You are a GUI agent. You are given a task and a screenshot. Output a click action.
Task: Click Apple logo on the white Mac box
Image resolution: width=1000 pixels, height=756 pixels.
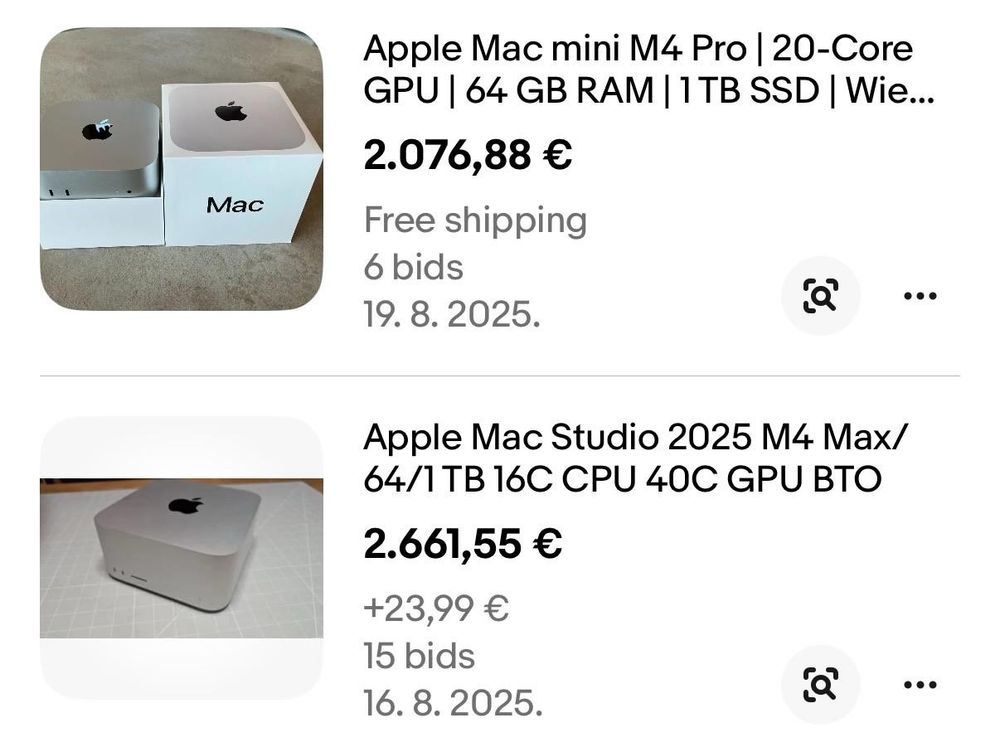click(231, 110)
